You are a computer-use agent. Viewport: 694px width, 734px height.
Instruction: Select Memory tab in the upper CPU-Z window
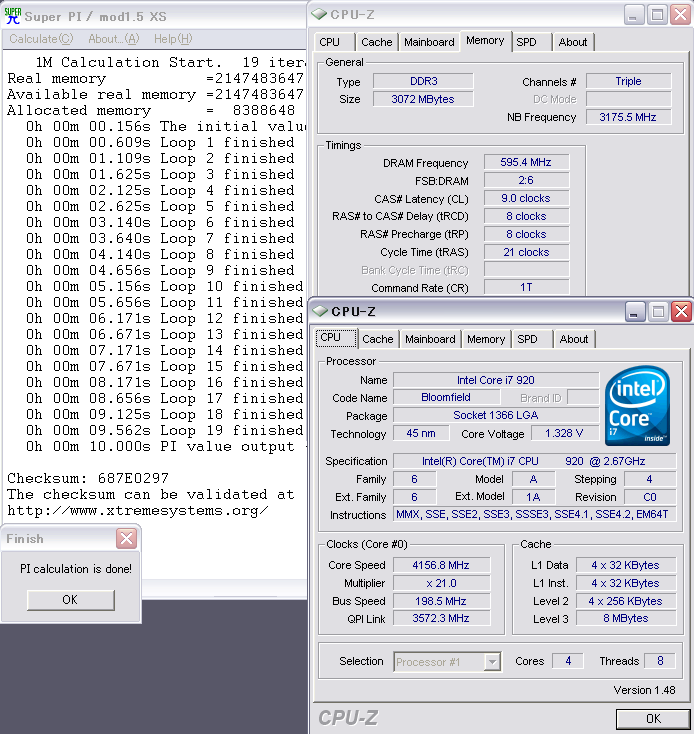485,41
